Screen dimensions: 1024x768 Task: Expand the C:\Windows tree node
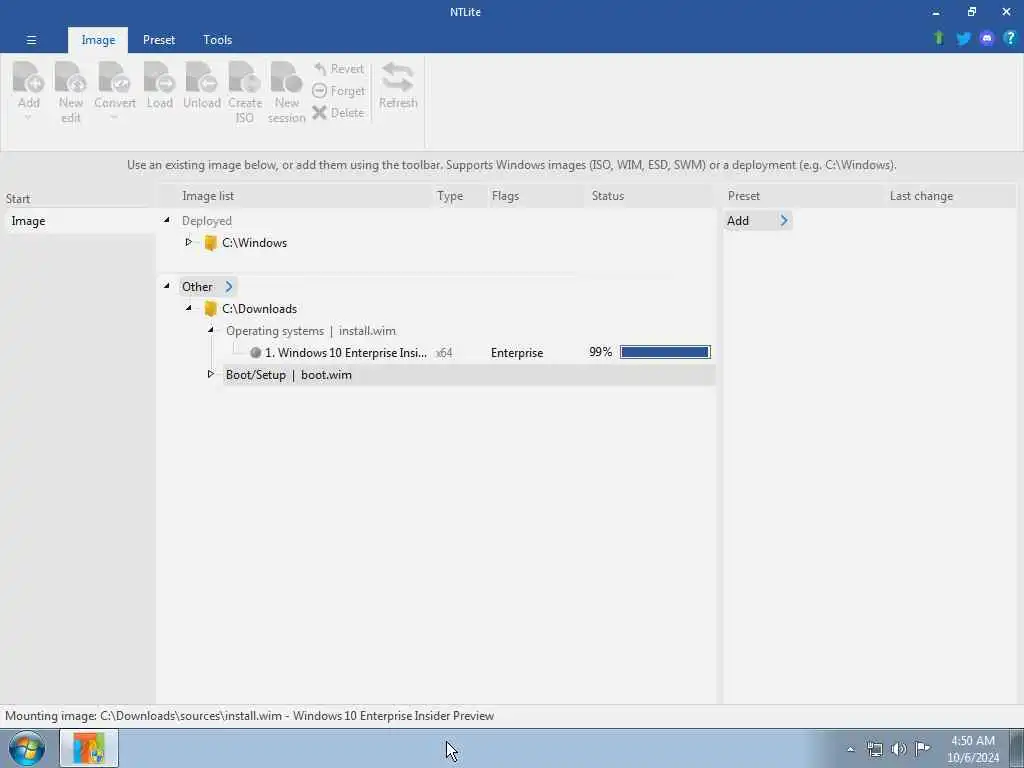tap(189, 242)
